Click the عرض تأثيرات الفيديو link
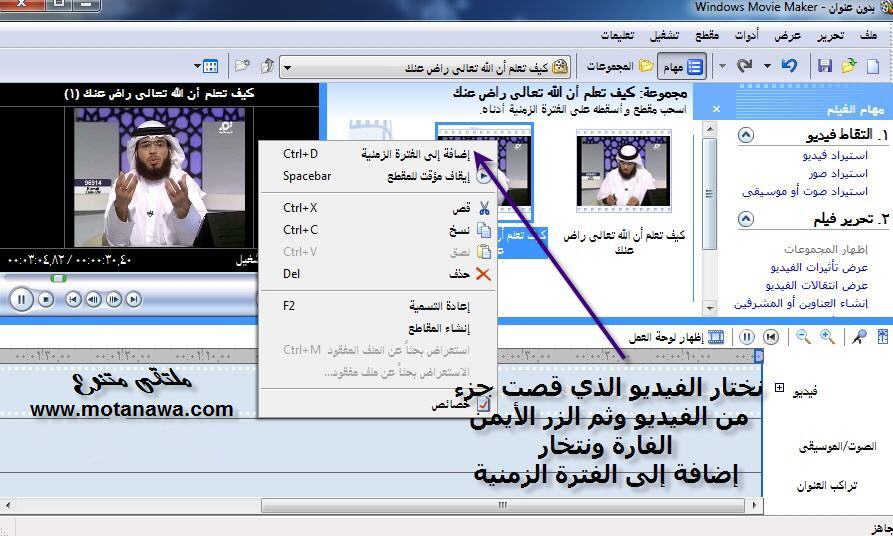 pyautogui.click(x=819, y=268)
